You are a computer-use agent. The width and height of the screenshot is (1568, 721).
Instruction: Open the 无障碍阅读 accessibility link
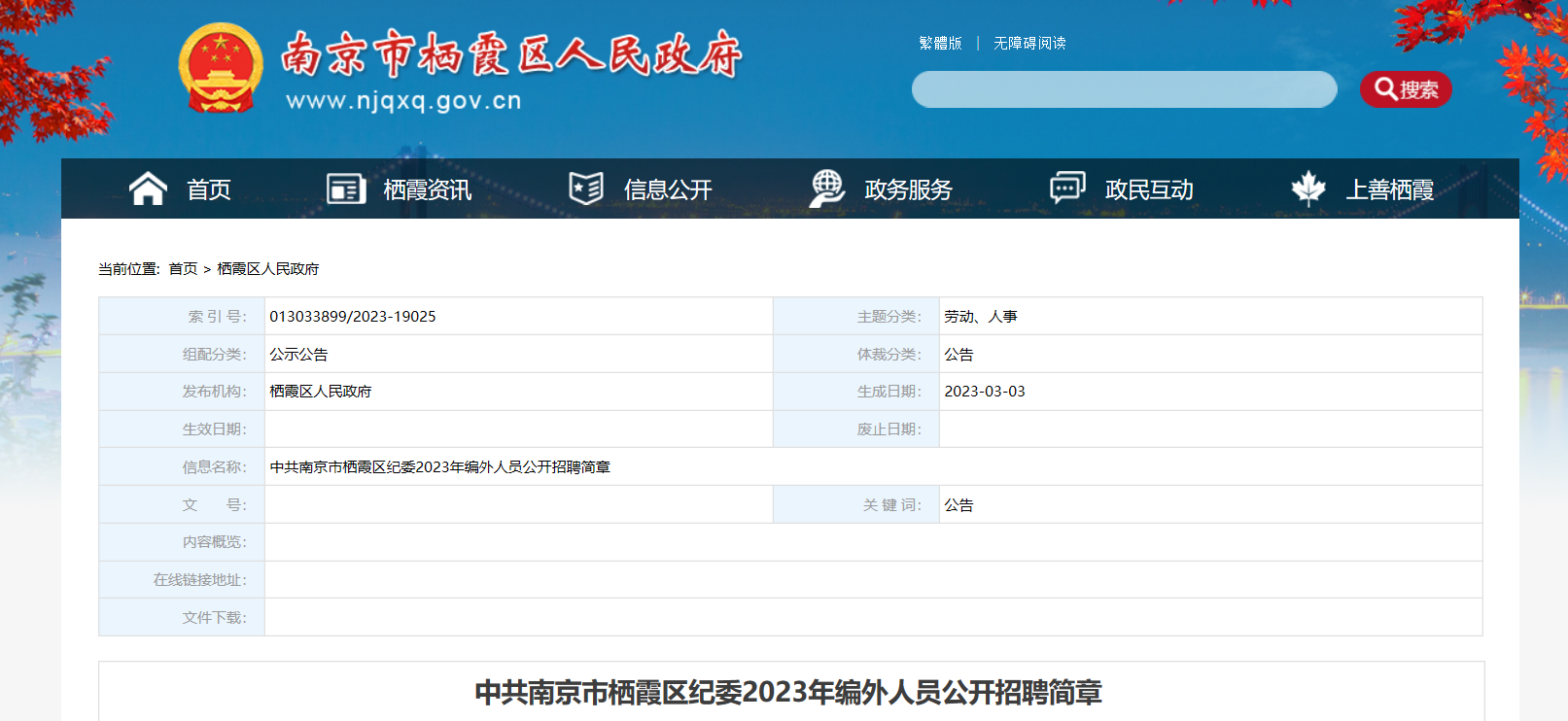tap(1029, 44)
